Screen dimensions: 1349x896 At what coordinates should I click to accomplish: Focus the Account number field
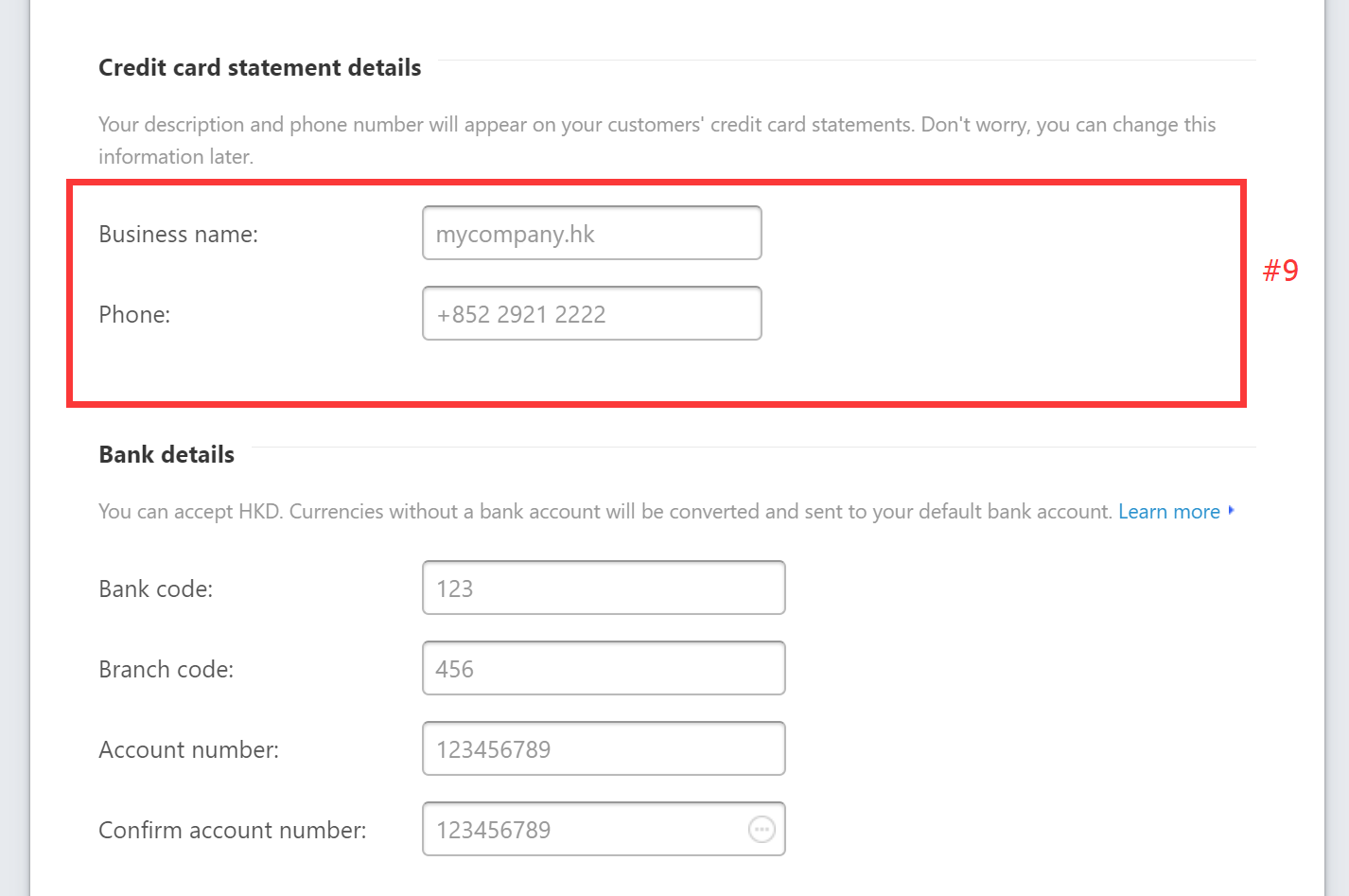(x=604, y=748)
